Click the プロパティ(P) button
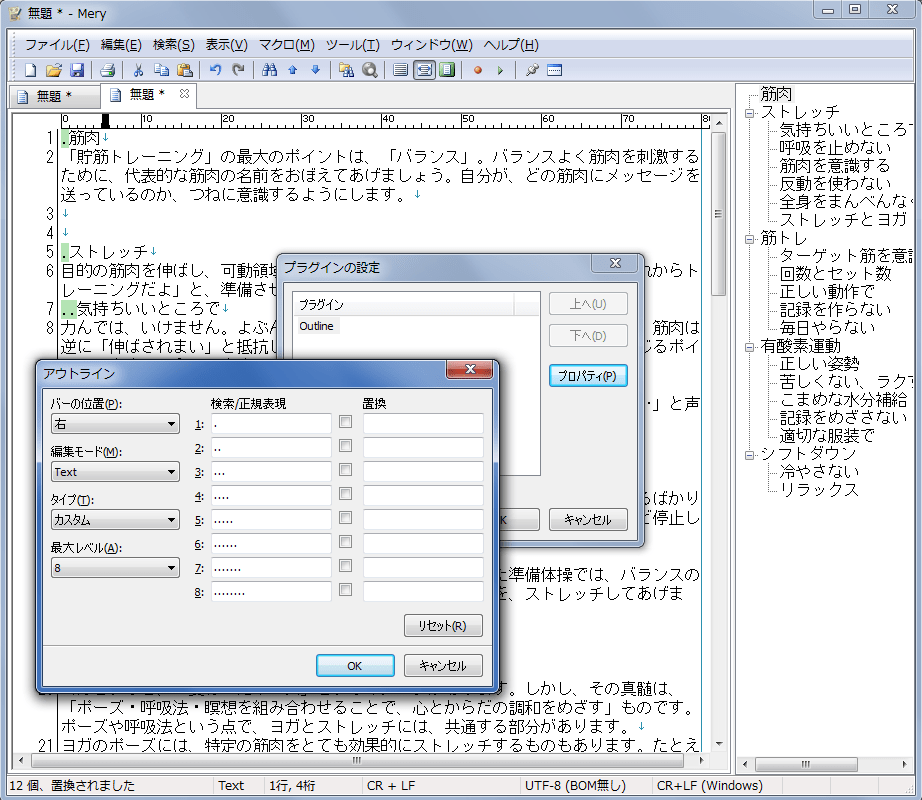 588,376
